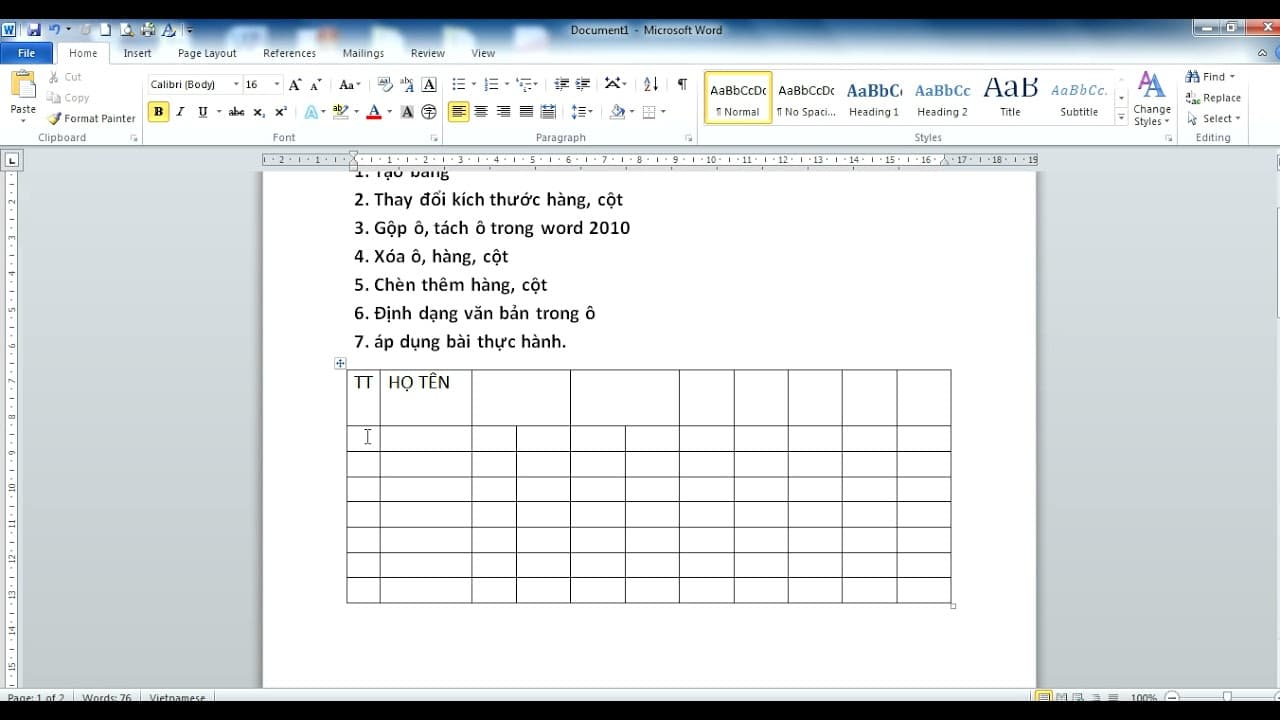
Task: Apply the Title style
Action: coord(1011,98)
